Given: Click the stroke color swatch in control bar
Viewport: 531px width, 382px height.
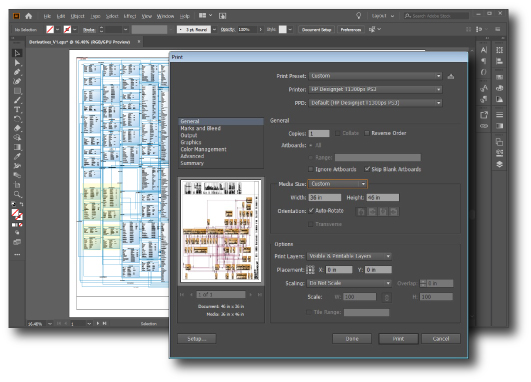Looking at the screenshot, I should pos(67,30).
